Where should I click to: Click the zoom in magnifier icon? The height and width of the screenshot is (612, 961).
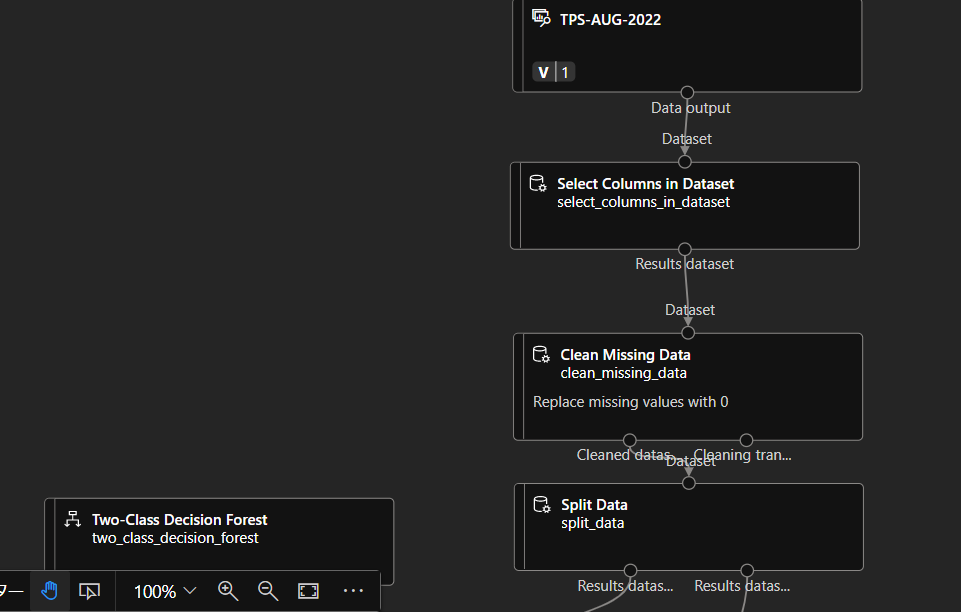[228, 591]
